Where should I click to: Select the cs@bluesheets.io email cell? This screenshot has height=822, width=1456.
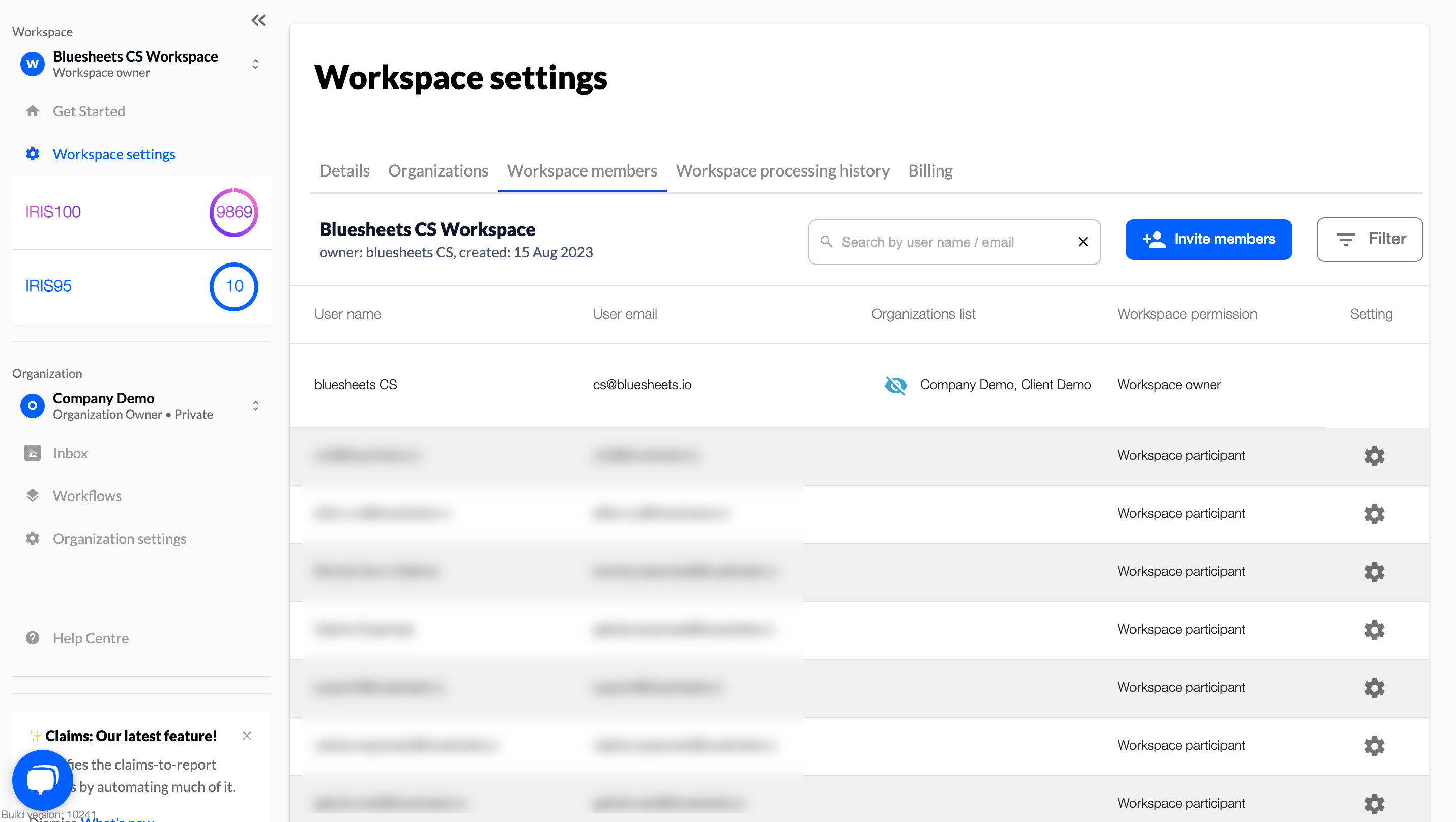pos(642,384)
